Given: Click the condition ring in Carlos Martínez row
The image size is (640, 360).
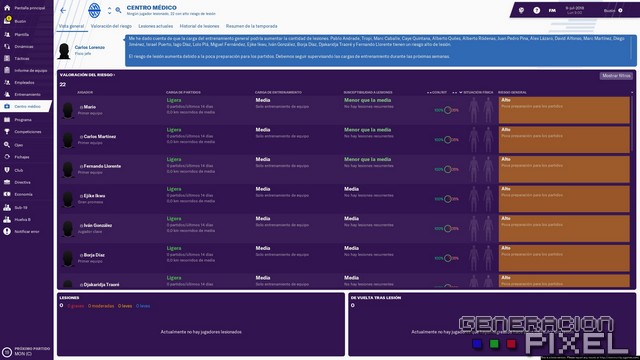Looking at the screenshot, I should click(448, 140).
